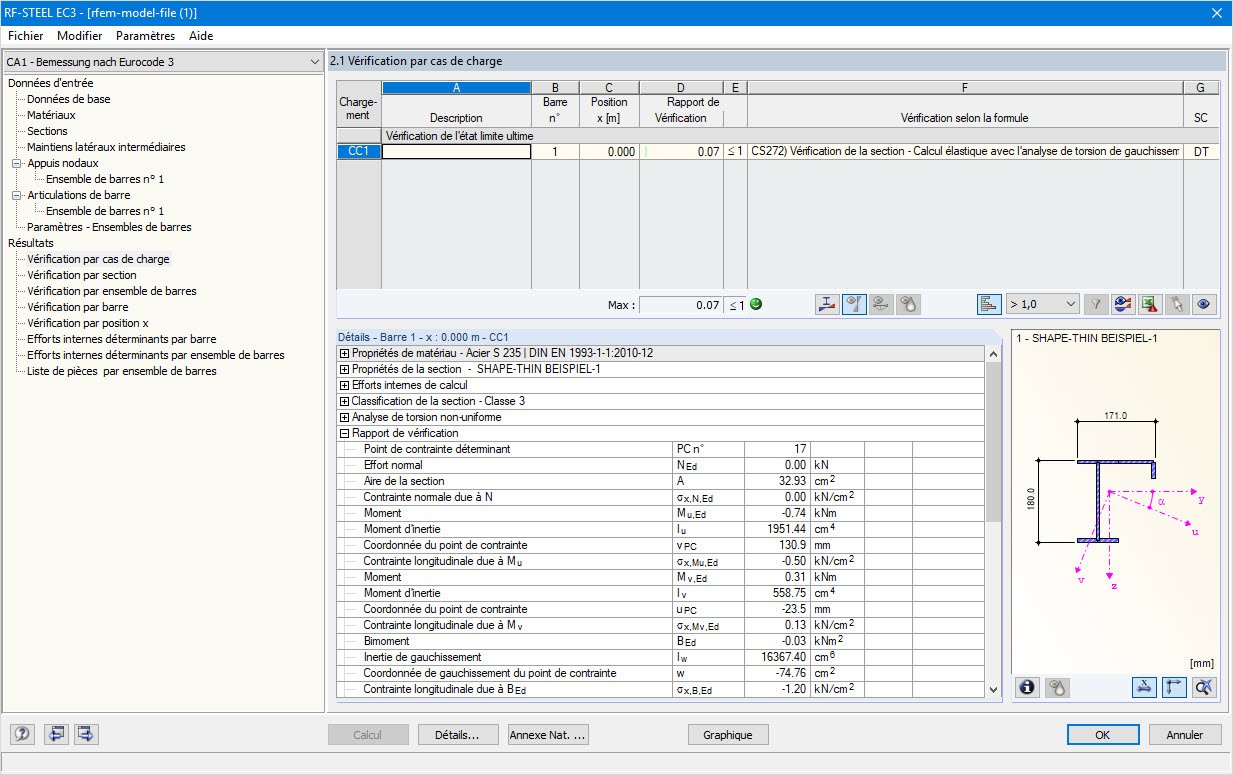Click the greyed member display icon beside Max

pyautogui.click(x=881, y=304)
